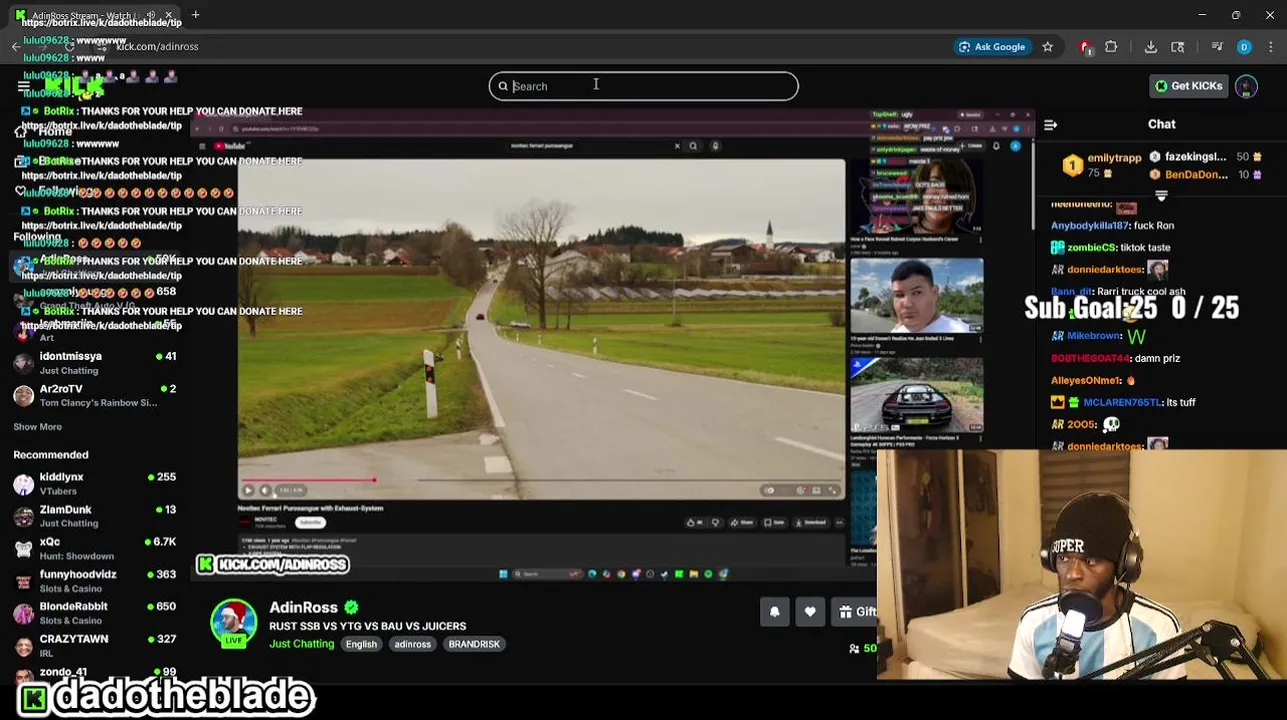Click Mikebrown username in chat
The height and width of the screenshot is (720, 1287).
click(1094, 336)
